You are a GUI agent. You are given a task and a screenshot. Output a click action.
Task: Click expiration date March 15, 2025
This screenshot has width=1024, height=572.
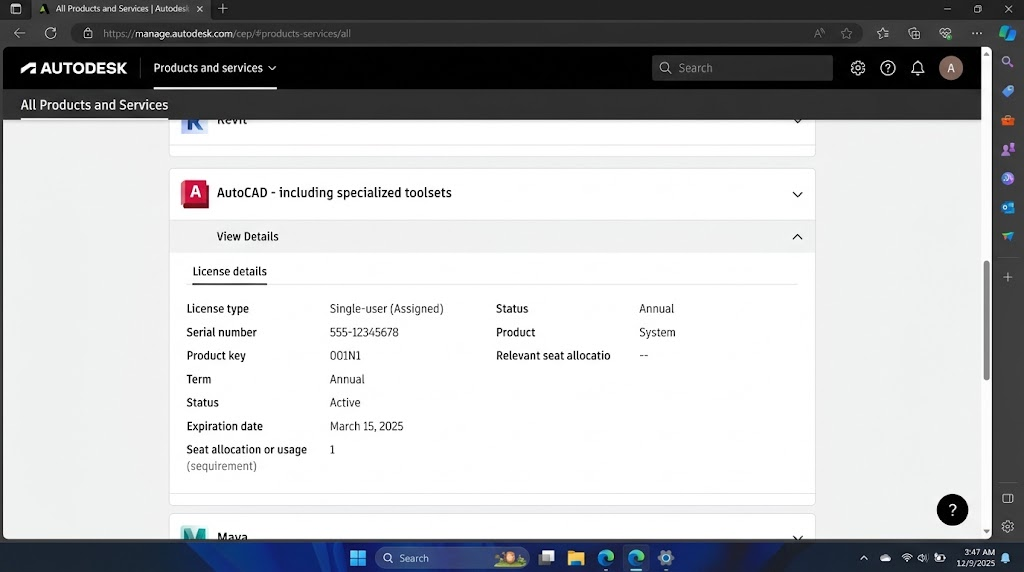[366, 426]
